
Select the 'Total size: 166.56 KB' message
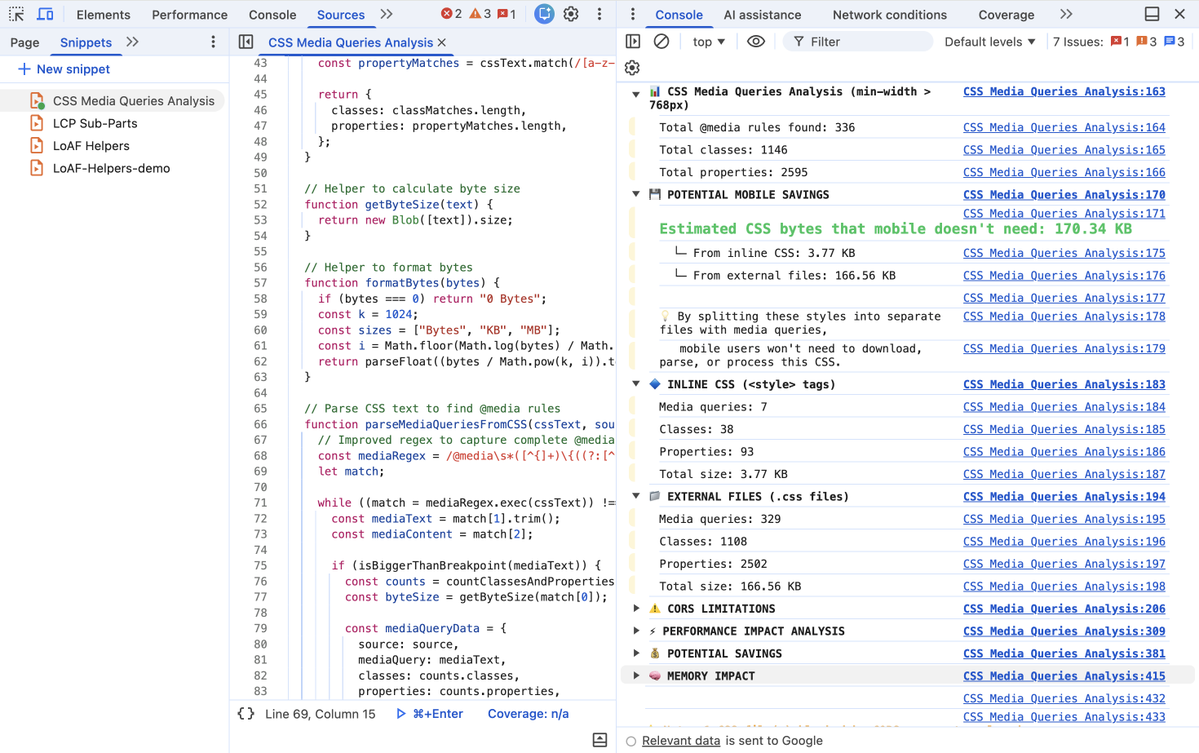point(730,587)
